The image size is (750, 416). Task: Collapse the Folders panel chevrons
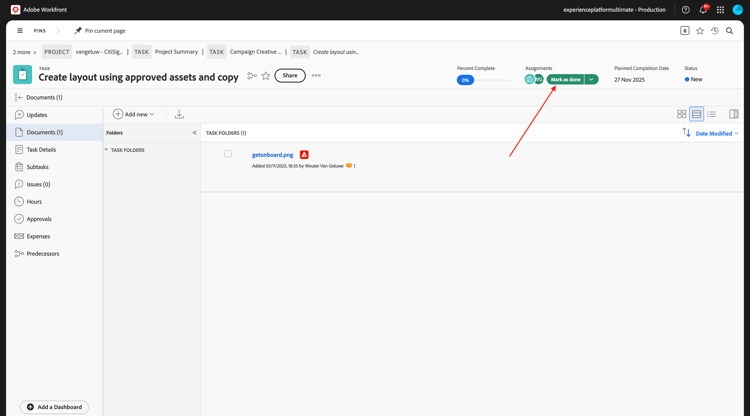pos(194,132)
